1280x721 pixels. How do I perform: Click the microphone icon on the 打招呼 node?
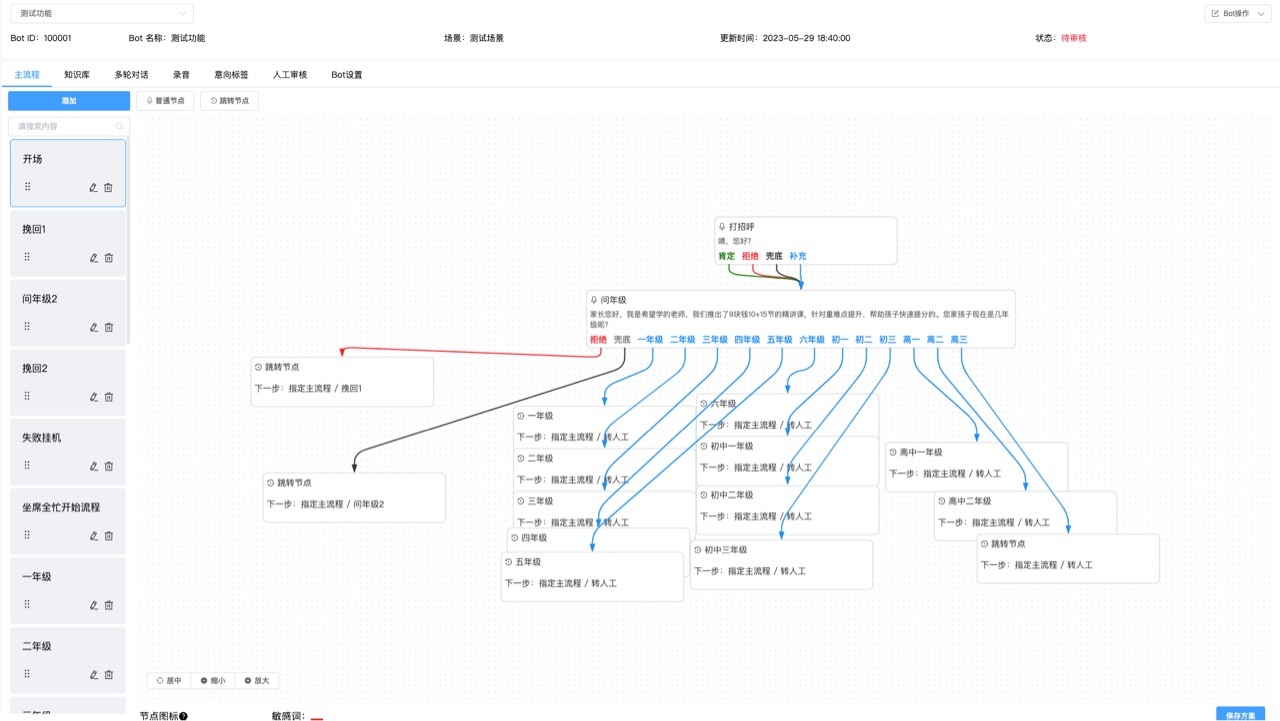pyautogui.click(x=722, y=227)
